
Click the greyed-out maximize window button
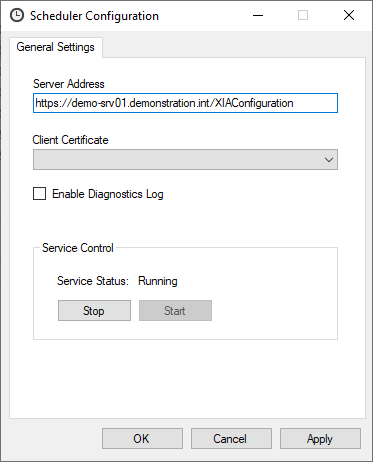coord(303,15)
